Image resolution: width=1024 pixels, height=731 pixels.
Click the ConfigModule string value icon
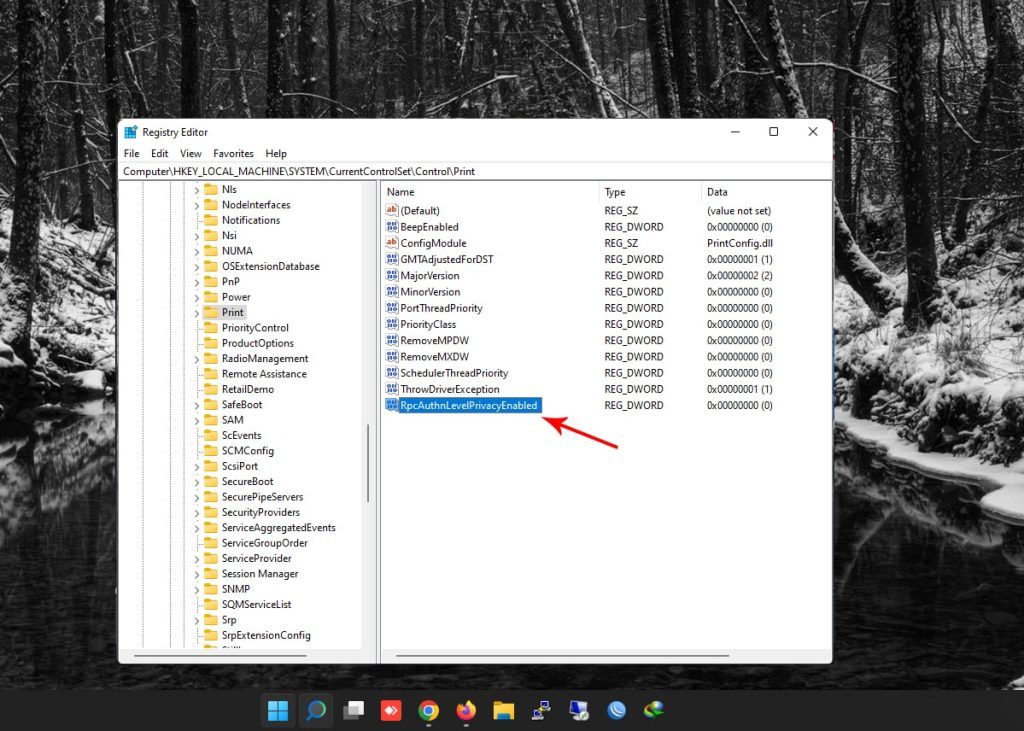click(392, 243)
